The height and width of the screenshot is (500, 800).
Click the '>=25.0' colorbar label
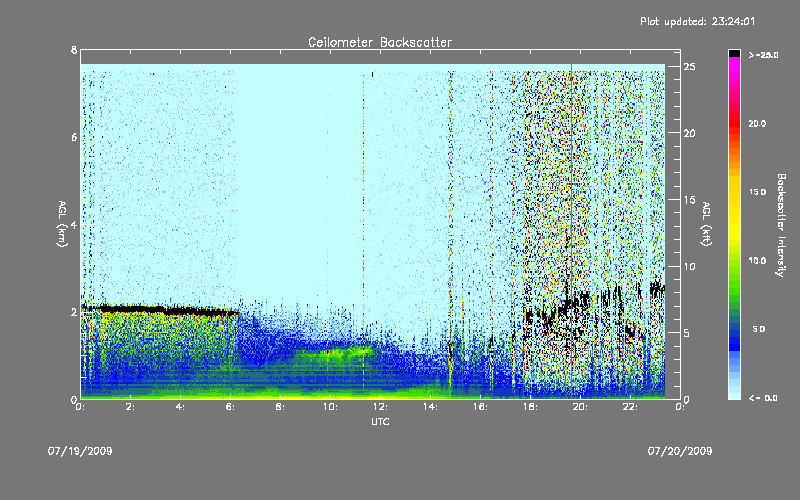[x=763, y=55]
